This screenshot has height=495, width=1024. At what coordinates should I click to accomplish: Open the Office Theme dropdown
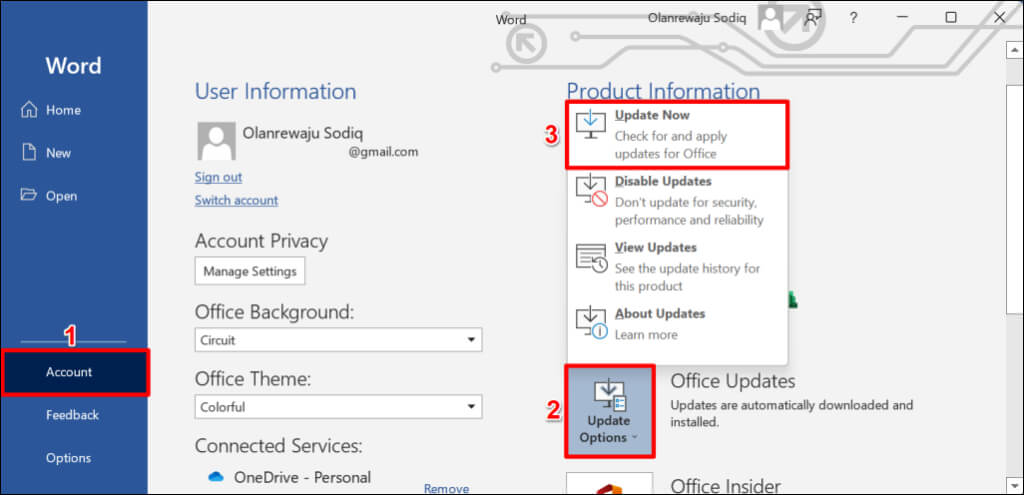click(338, 407)
